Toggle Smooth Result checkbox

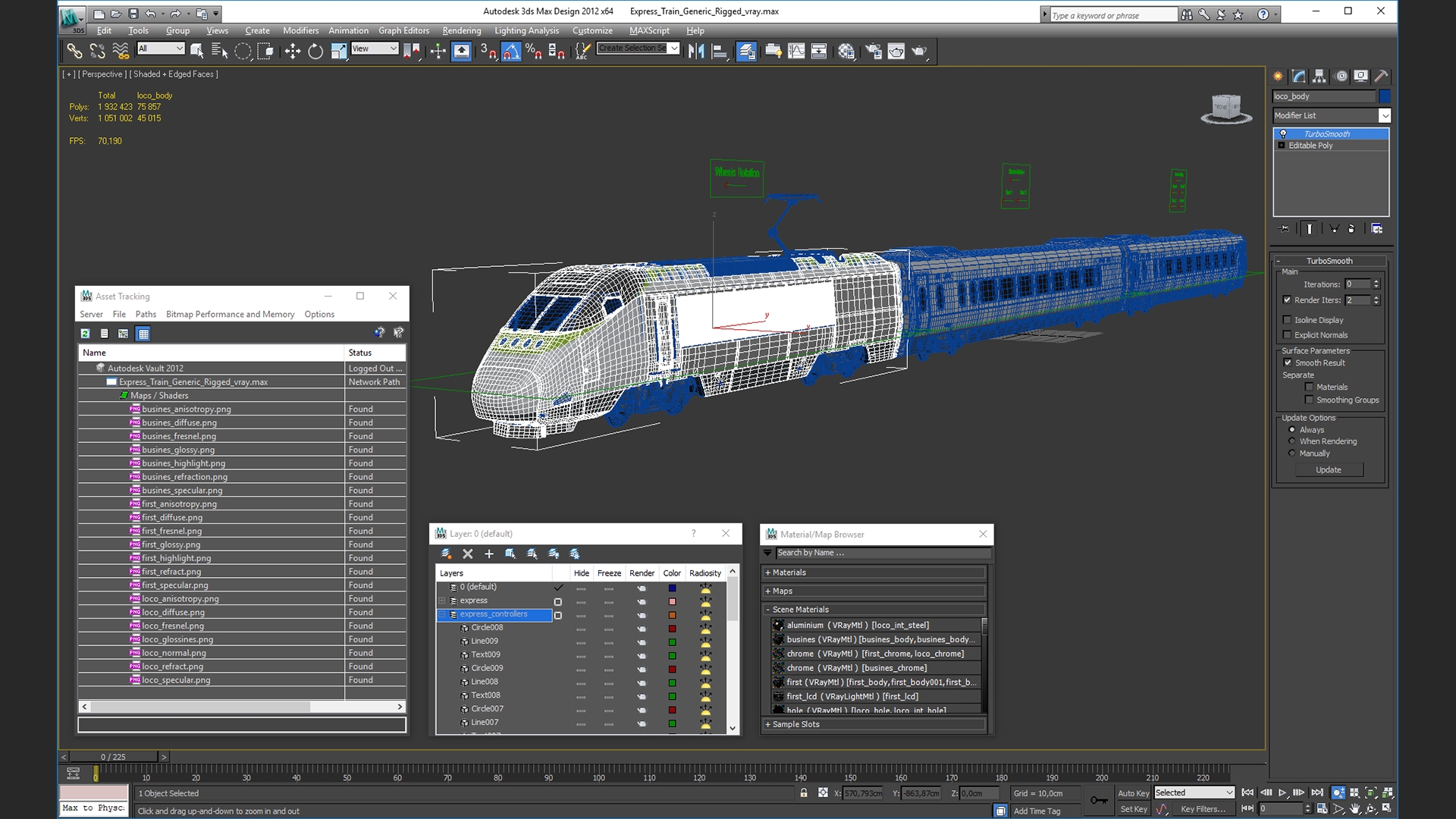point(1287,362)
